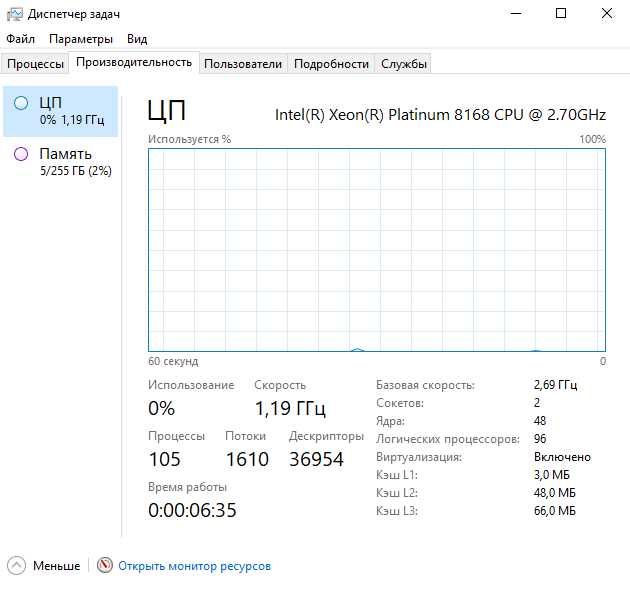Open Открыть монитор ресурсов link
Screen dimensions: 630x590
pos(194,566)
